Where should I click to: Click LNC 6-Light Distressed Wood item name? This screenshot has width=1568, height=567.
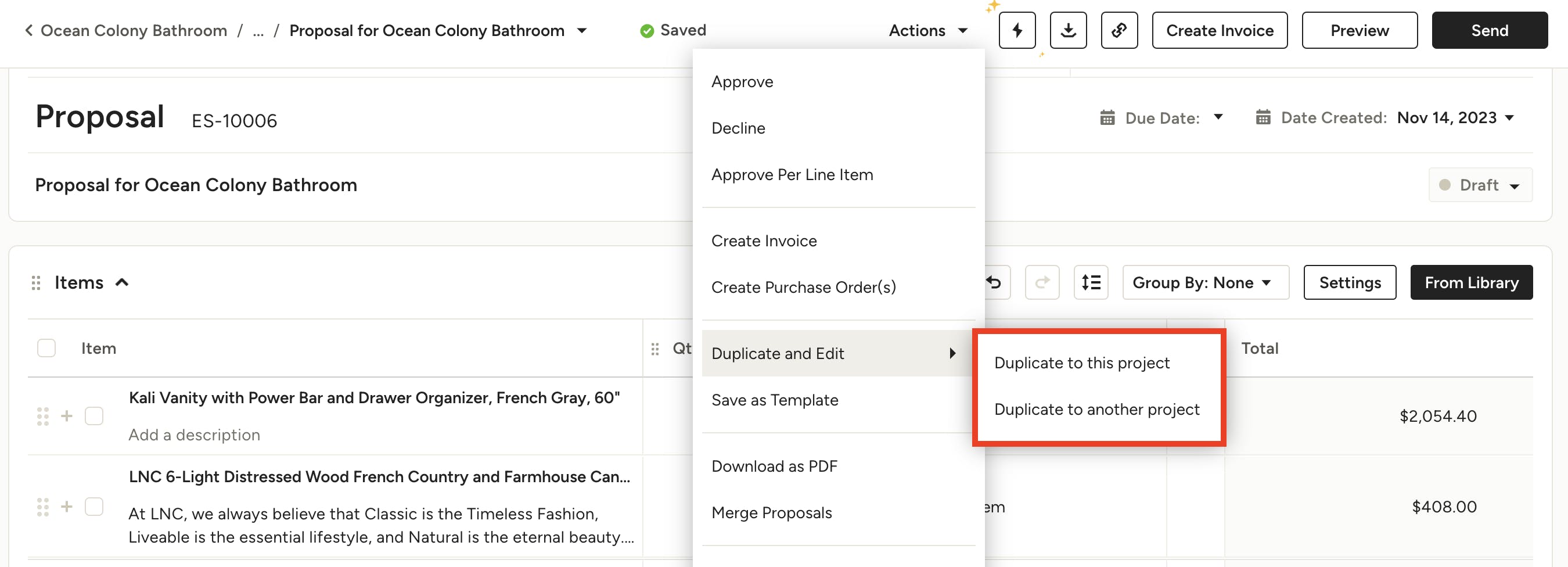click(x=379, y=476)
